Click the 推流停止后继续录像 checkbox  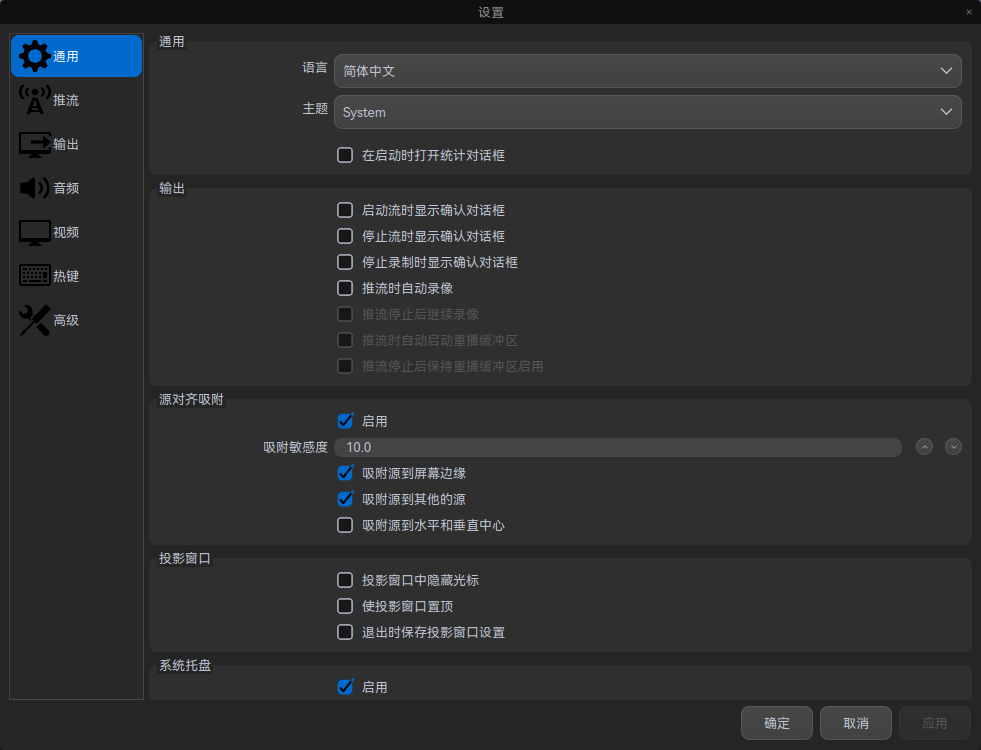(x=345, y=314)
